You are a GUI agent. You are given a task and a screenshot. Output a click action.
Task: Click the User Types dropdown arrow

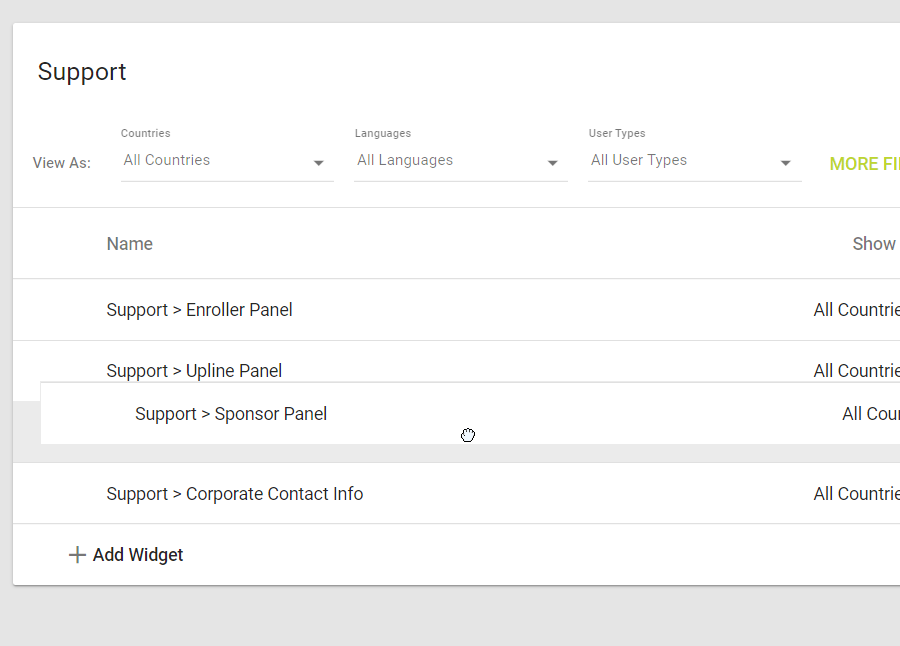[x=786, y=163]
